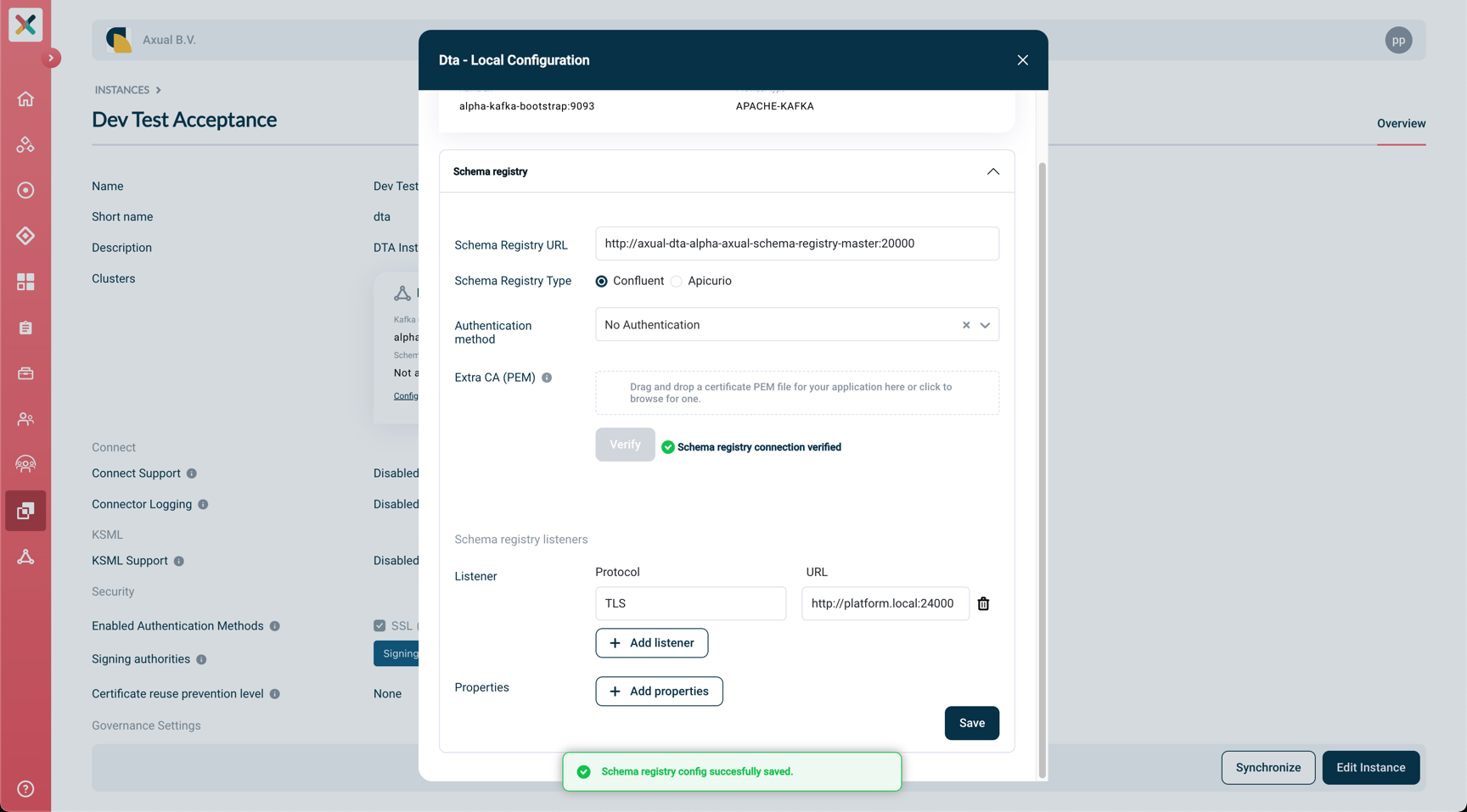Open the pp user avatar menu

[x=1398, y=40]
